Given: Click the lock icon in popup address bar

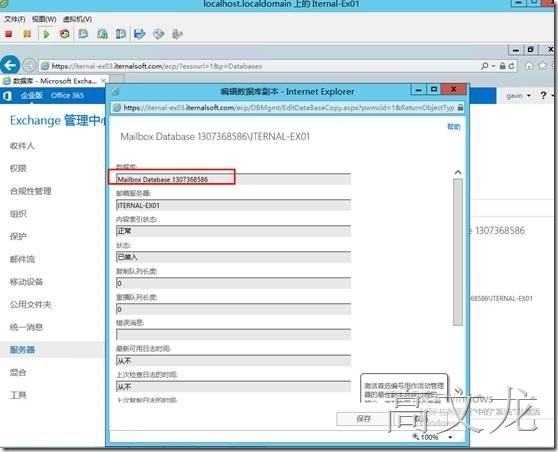Looking at the screenshot, I should (x=460, y=107).
